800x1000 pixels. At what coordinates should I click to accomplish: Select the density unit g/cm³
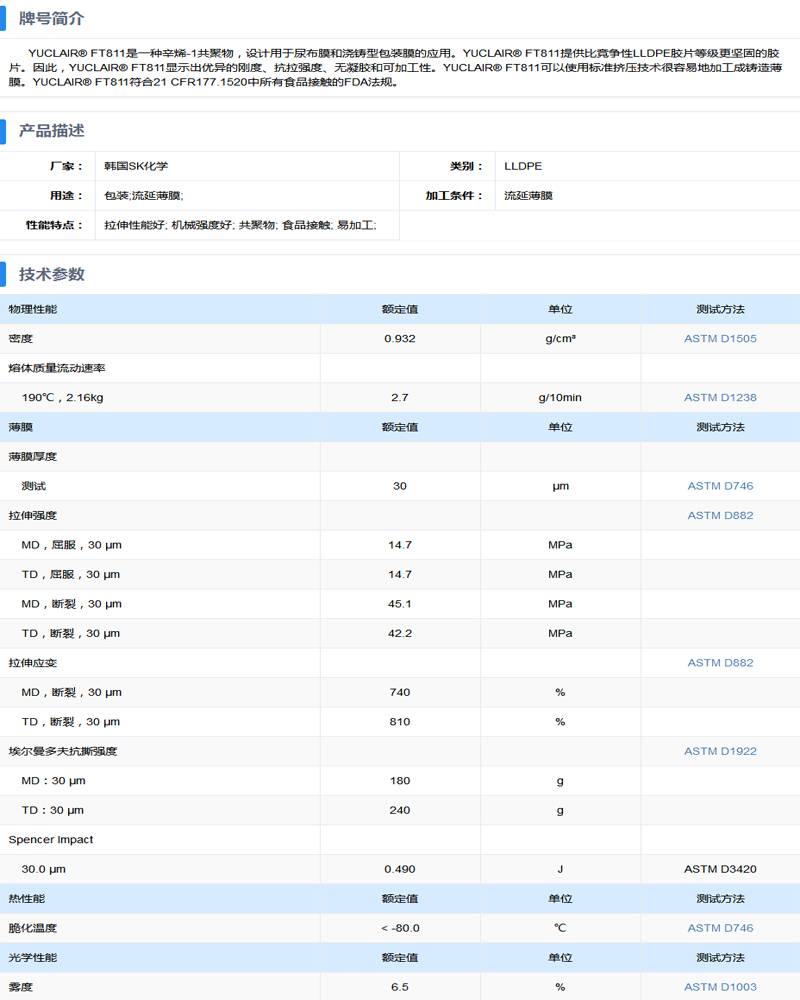(560, 339)
